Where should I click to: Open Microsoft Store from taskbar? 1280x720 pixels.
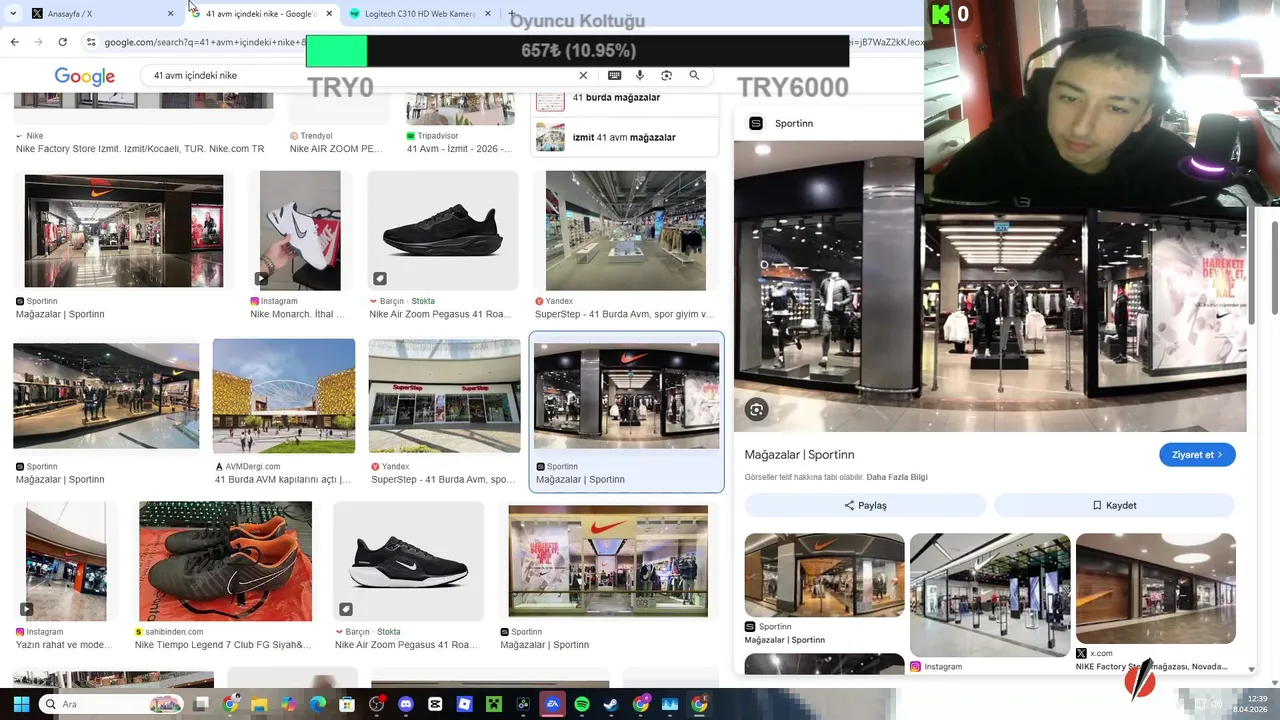347,704
